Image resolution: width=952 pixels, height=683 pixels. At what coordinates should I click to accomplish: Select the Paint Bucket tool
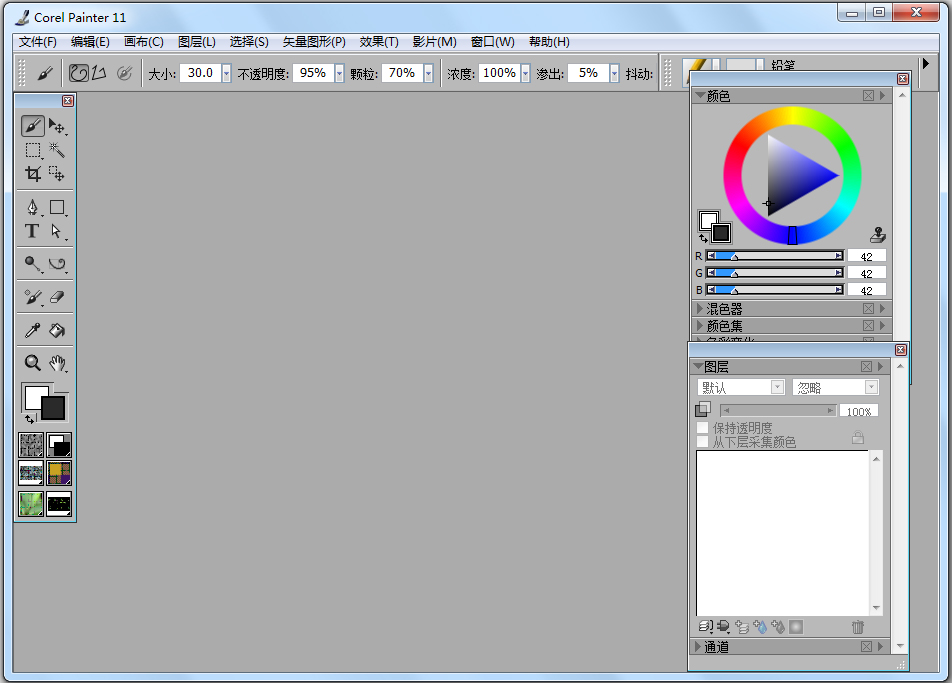click(59, 330)
